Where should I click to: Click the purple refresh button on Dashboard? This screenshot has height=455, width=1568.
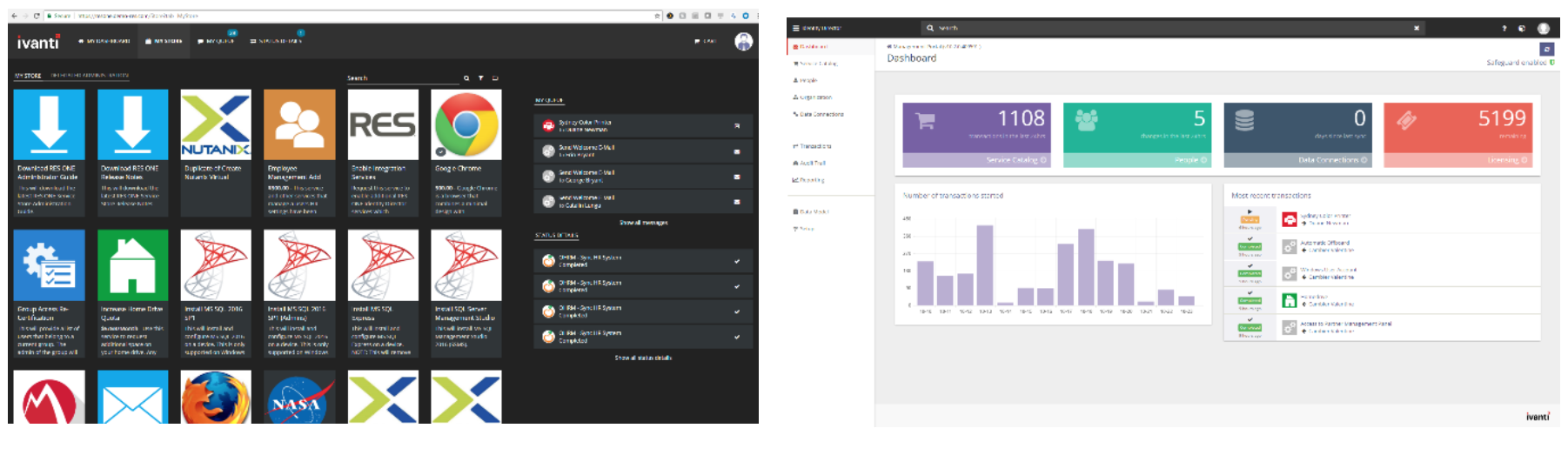tap(1546, 50)
